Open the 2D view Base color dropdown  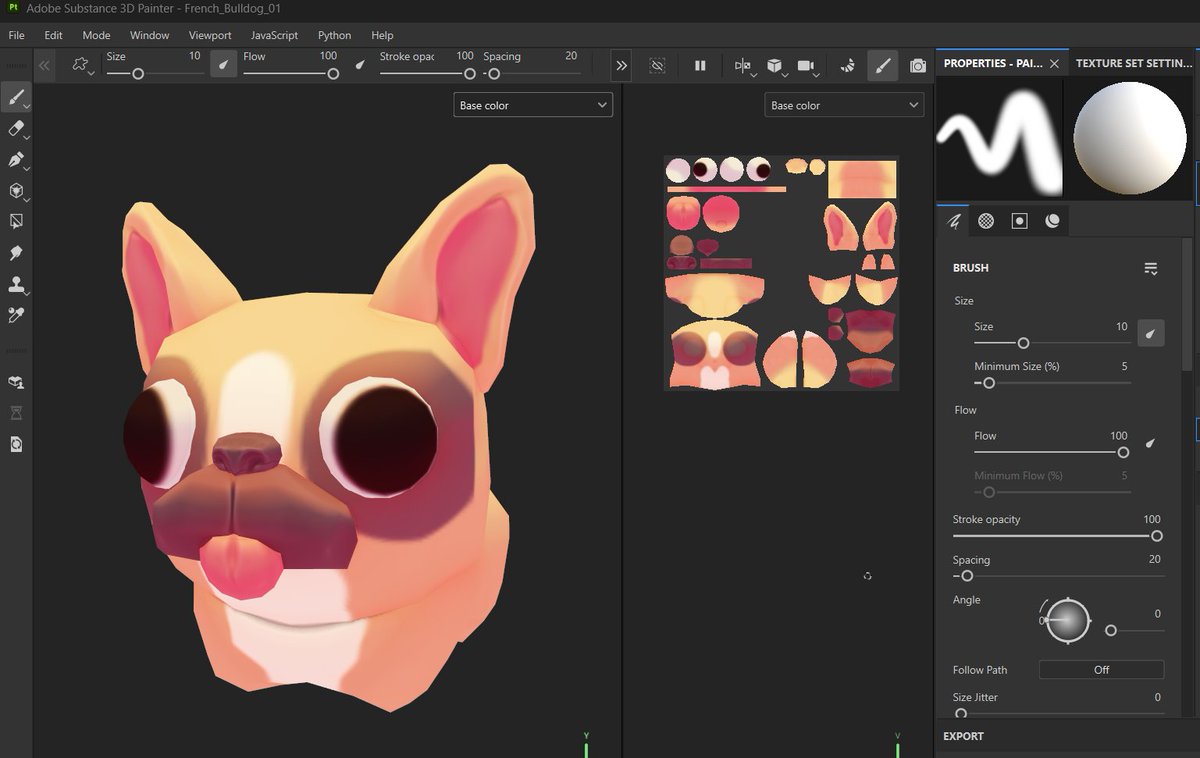click(x=844, y=104)
